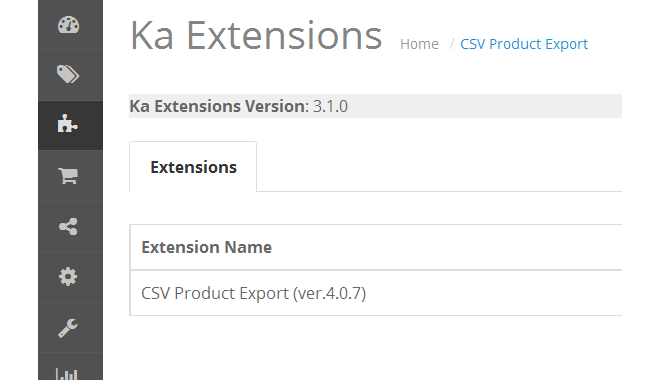Open the Tools wrench icon
660x380 pixels.
click(68, 328)
